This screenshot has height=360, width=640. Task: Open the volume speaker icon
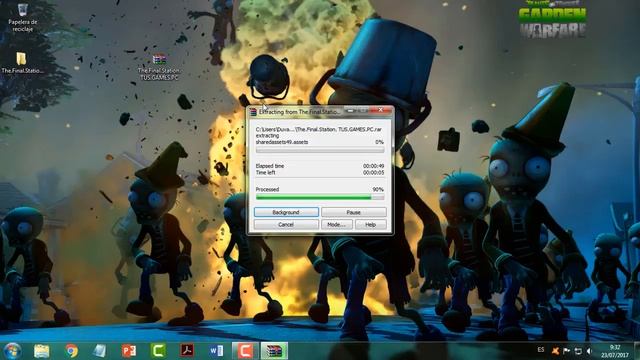pyautogui.click(x=590, y=351)
